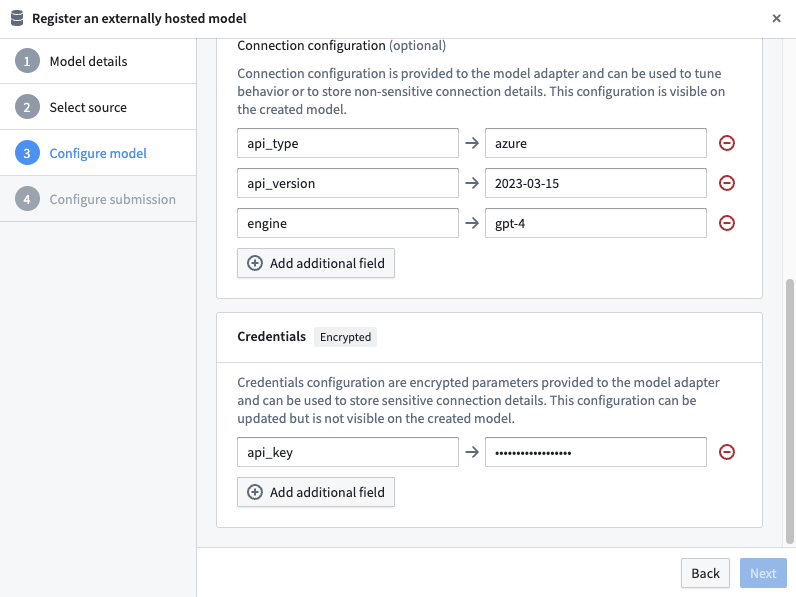The width and height of the screenshot is (796, 597).
Task: Remove the api_version configuration row
Action: (726, 183)
